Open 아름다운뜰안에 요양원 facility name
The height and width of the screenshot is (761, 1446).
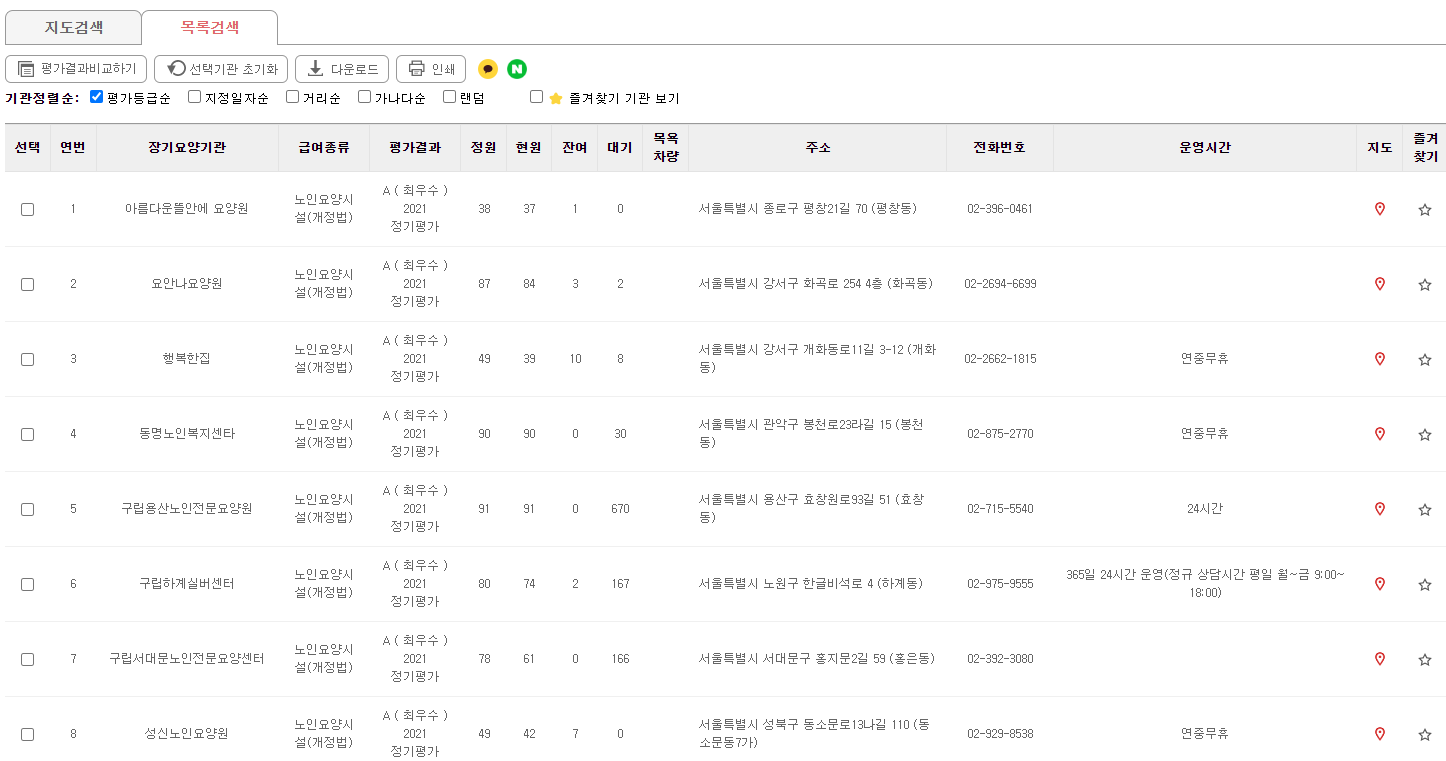[x=187, y=209]
